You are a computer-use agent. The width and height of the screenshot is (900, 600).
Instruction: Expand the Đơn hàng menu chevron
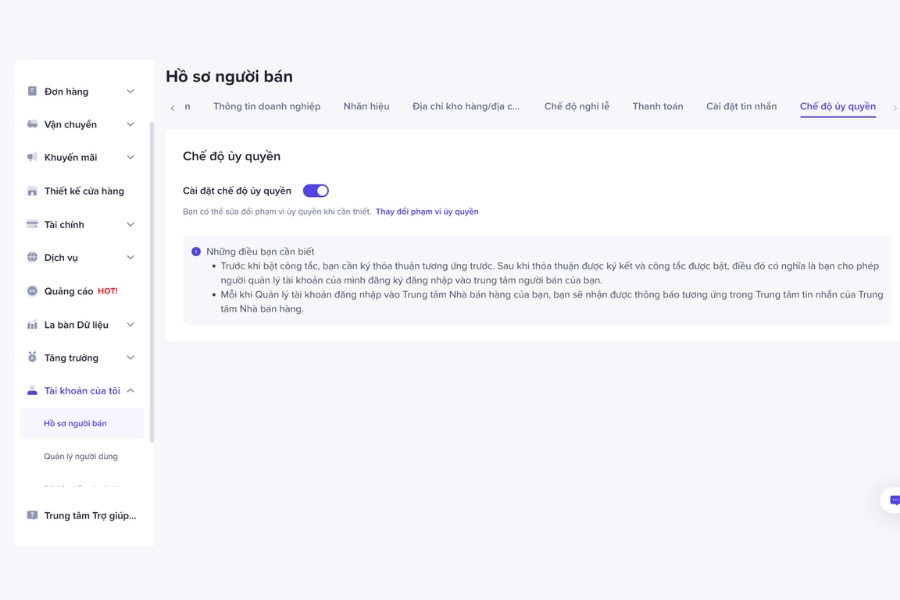tap(130, 91)
